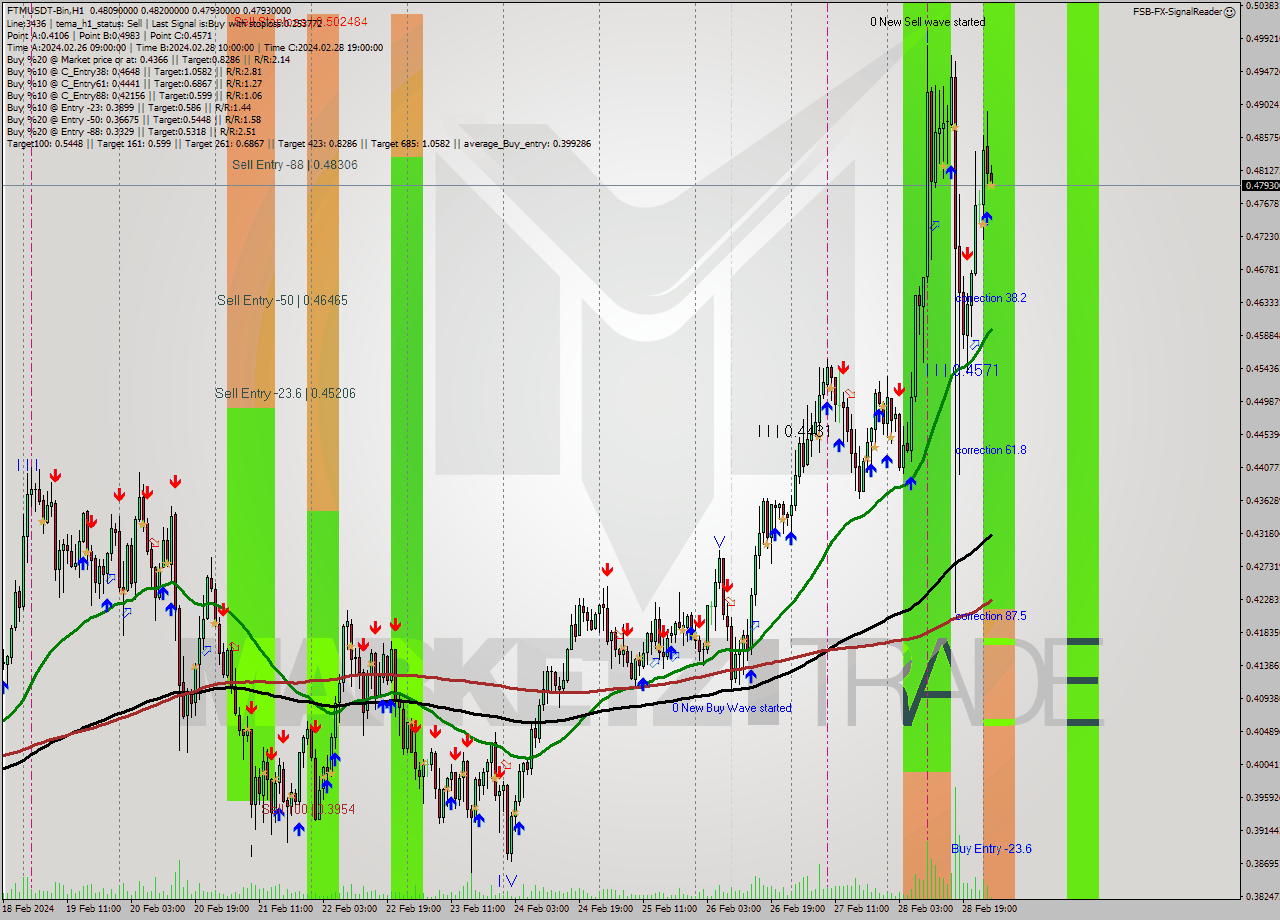The height and width of the screenshot is (920, 1280).
Task: Click 'Buy %20 @ Market price or at: 0.4366' line
Action: [148, 59]
